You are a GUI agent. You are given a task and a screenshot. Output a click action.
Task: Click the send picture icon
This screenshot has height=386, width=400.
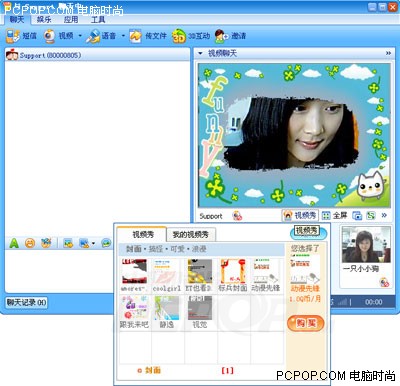[68, 243]
